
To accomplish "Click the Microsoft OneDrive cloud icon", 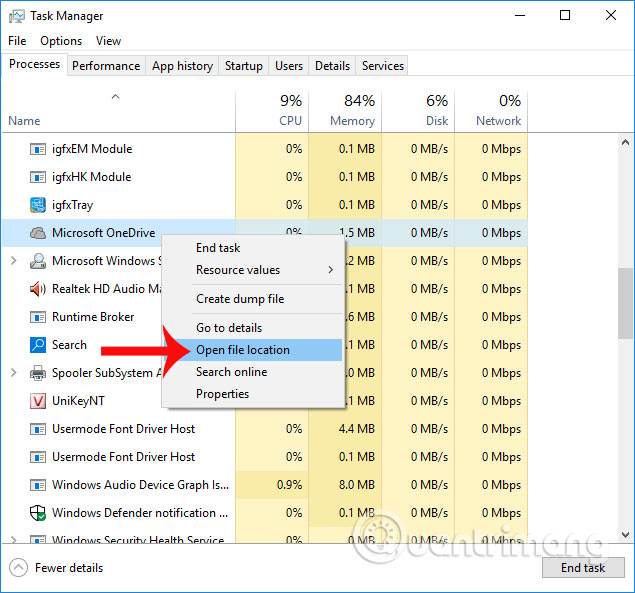I will [x=38, y=233].
